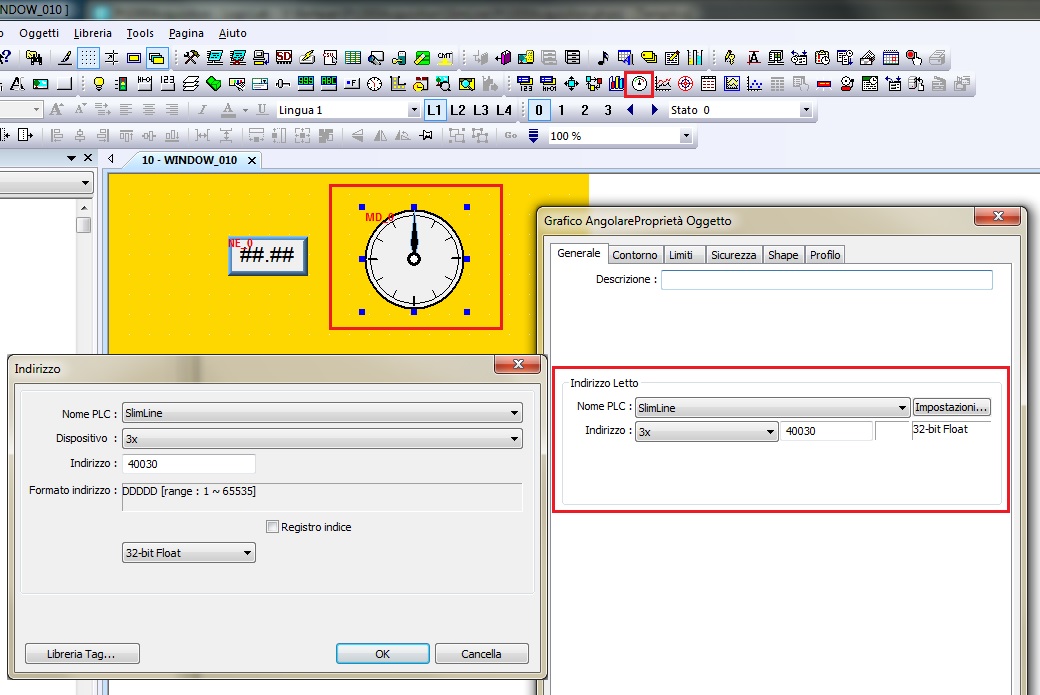Click the circular target plot icon
This screenshot has width=1040, height=695.
point(686,84)
